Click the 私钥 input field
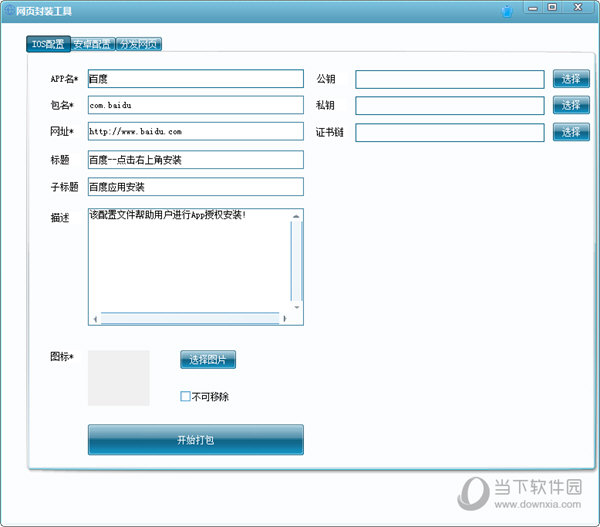600x527 pixels. pos(450,105)
